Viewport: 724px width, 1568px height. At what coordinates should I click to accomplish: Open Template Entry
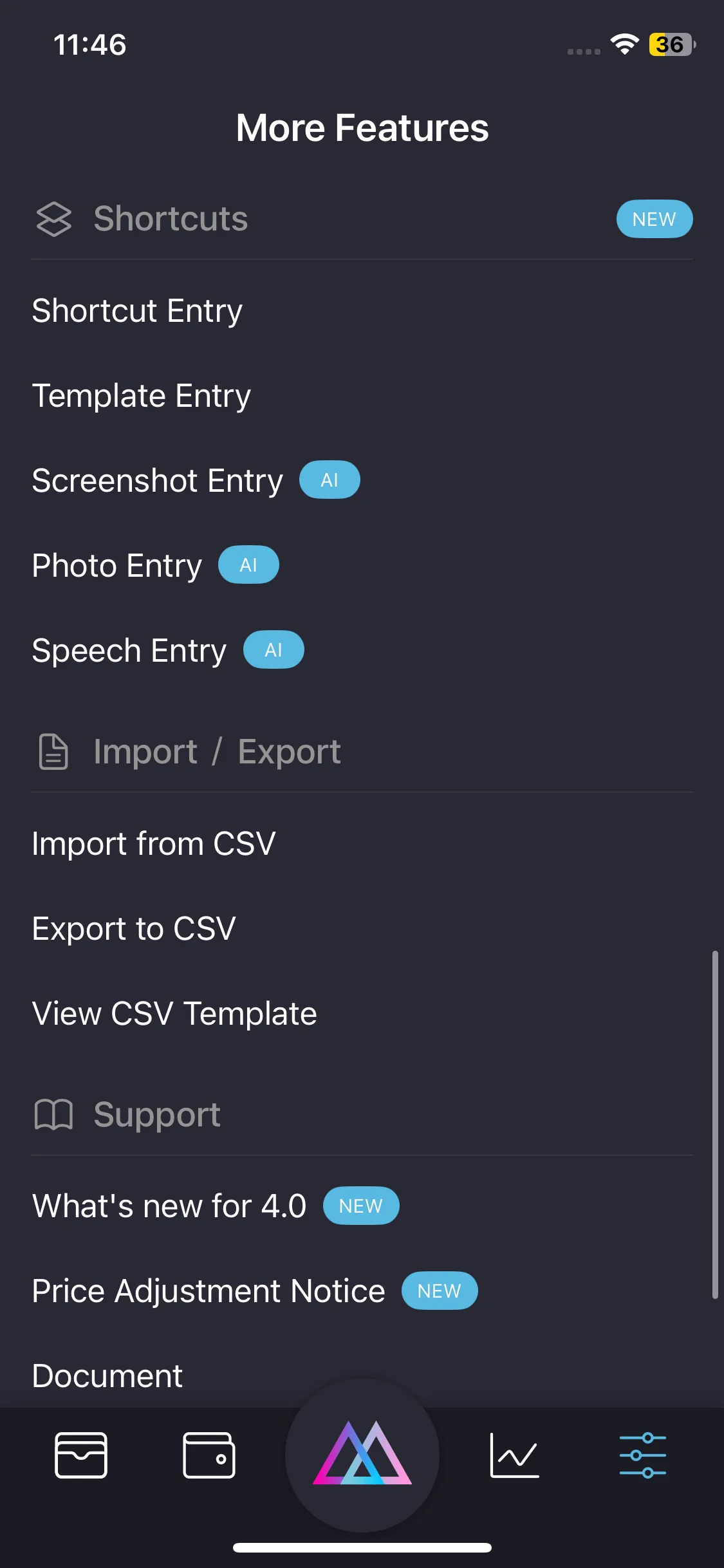142,396
